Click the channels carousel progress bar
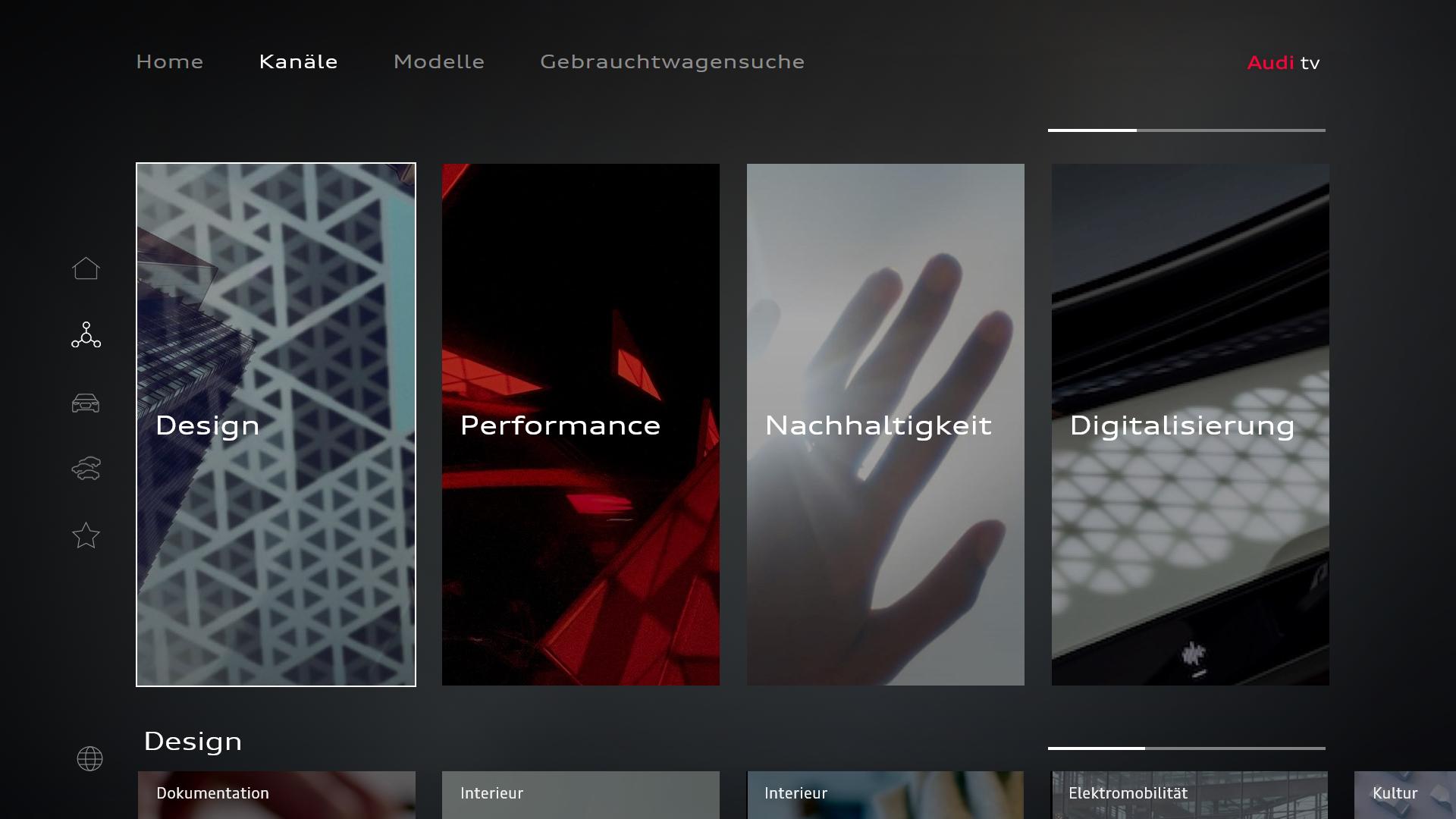The width and height of the screenshot is (1456, 819). coord(1186,130)
